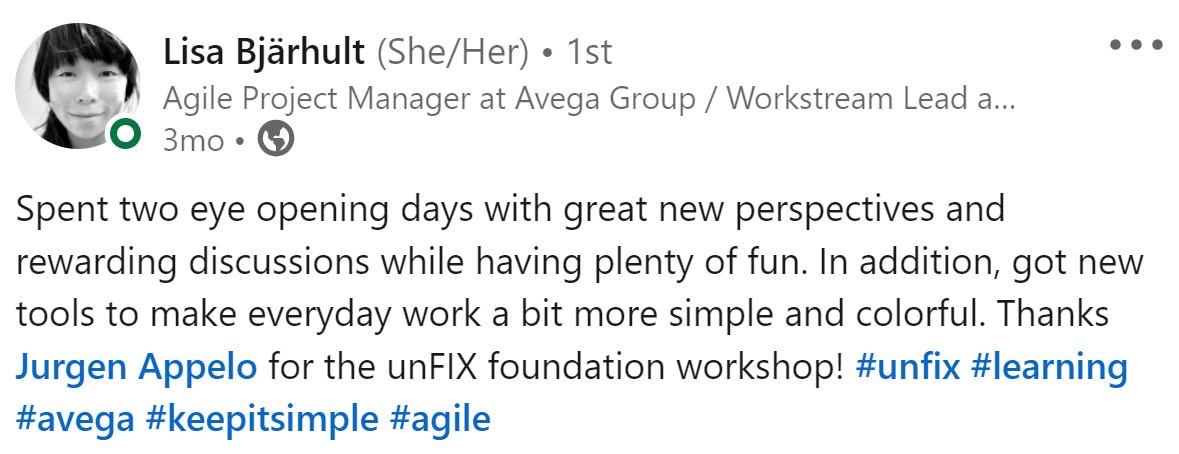Click the (She/Her) pronouns label
The width and height of the screenshot is (1179, 454).
click(x=453, y=53)
